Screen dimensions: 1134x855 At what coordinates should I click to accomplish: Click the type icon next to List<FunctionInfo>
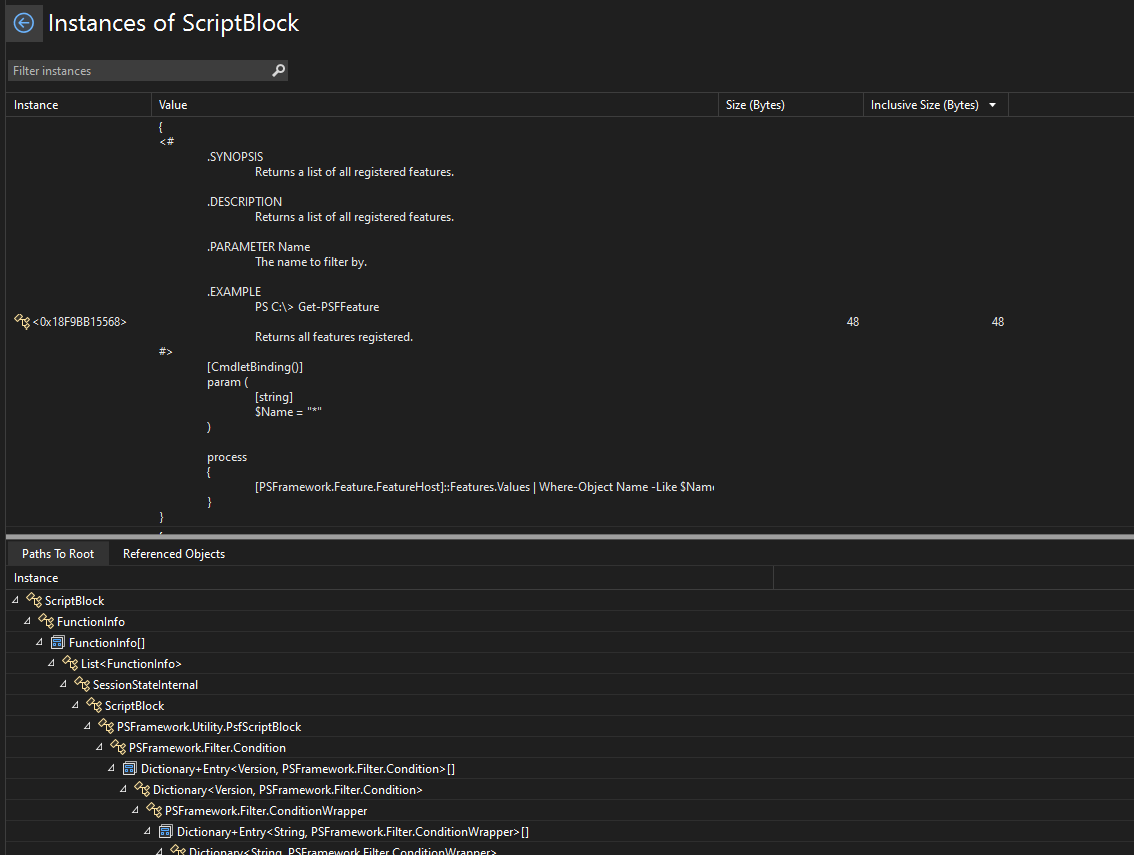[69, 663]
